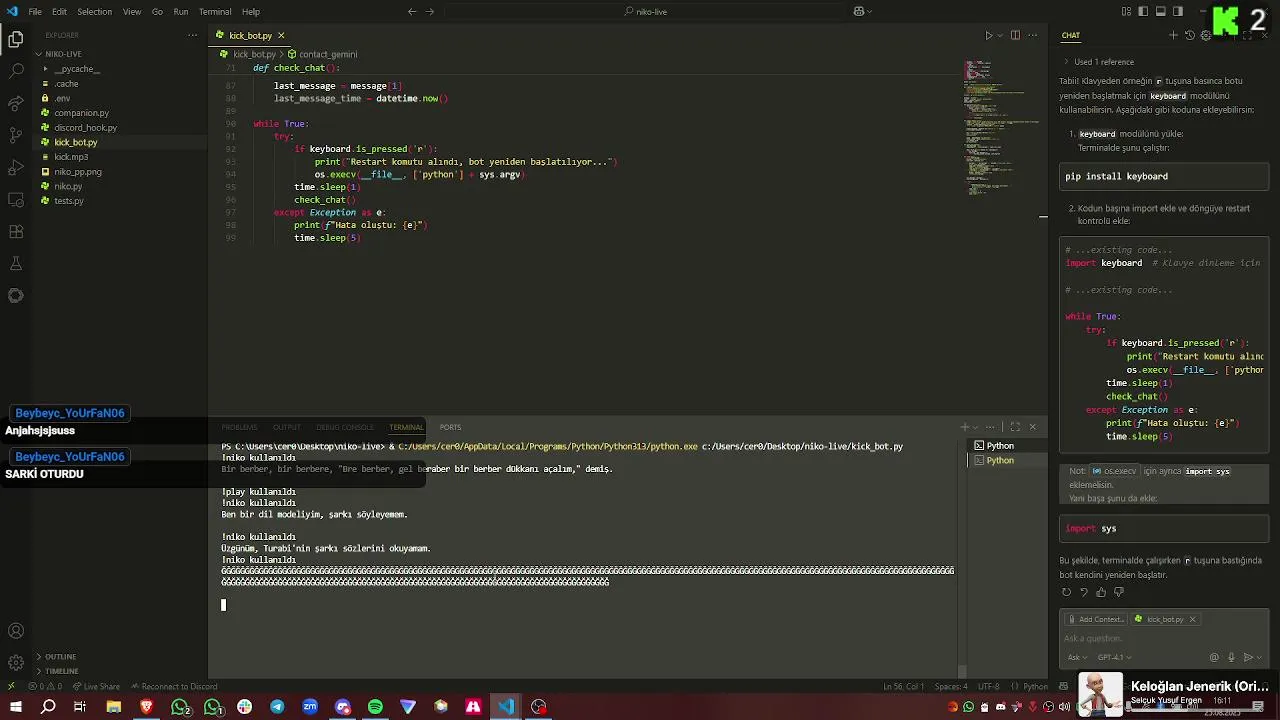Click Add Context button in chat
This screenshot has height=720, width=1280.
click(x=1097, y=619)
